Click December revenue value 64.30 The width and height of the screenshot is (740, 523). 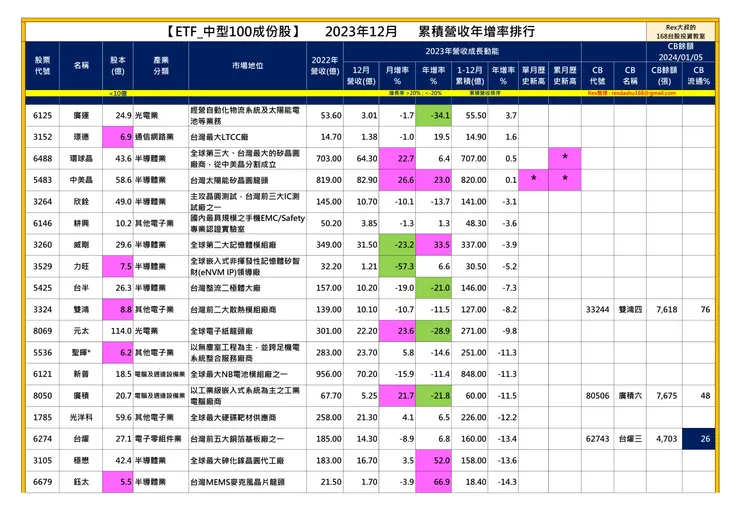click(367, 159)
